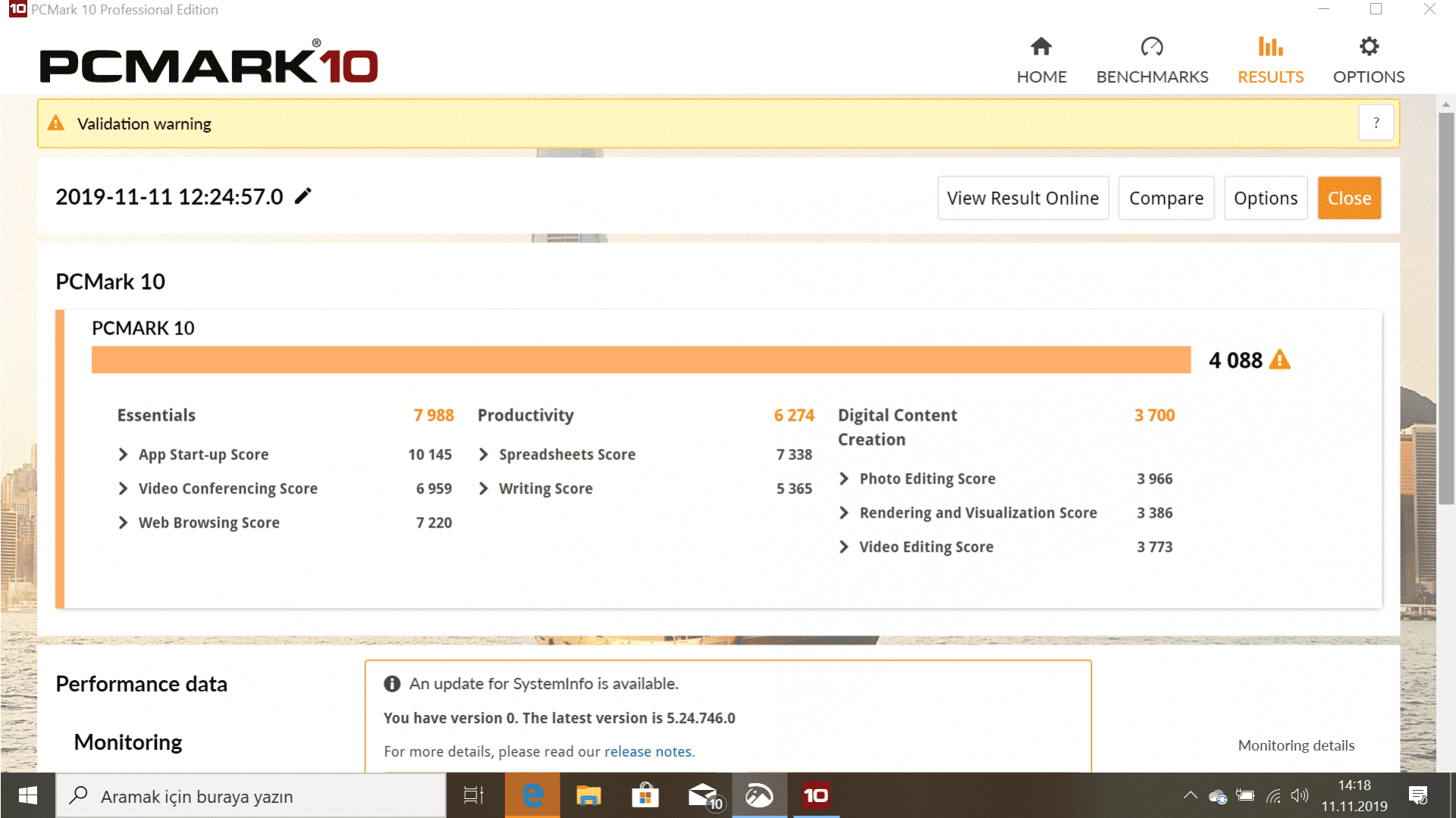Select the Results tab
This screenshot has height=818, width=1456.
click(1270, 61)
